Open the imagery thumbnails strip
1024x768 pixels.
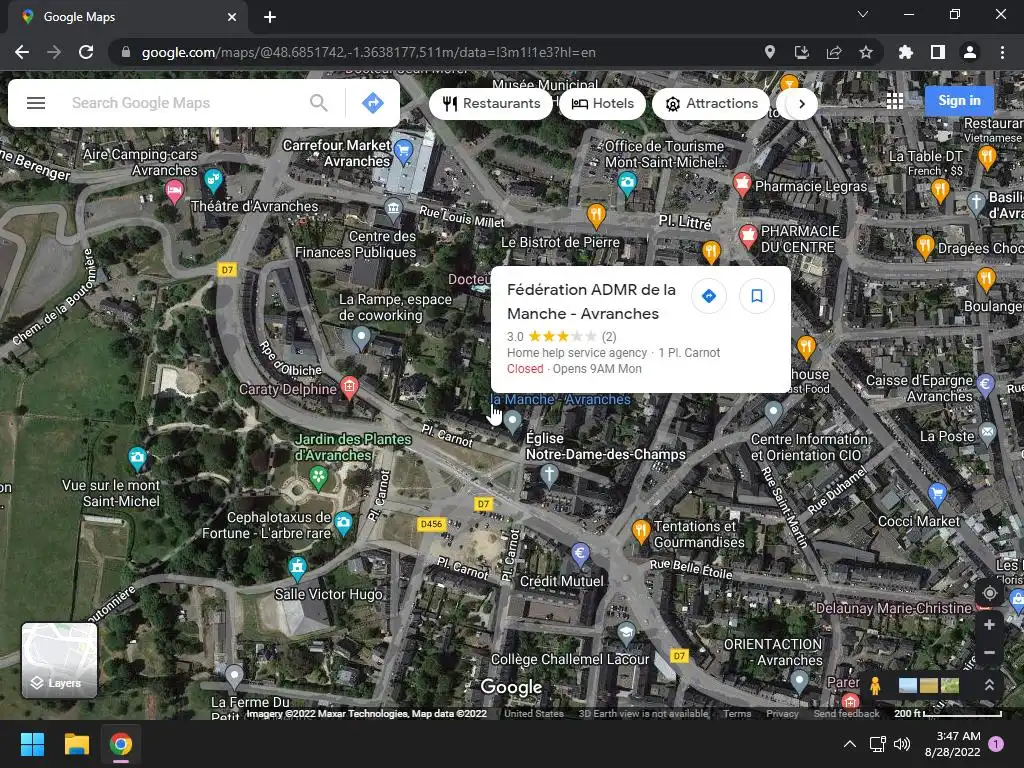tap(929, 685)
